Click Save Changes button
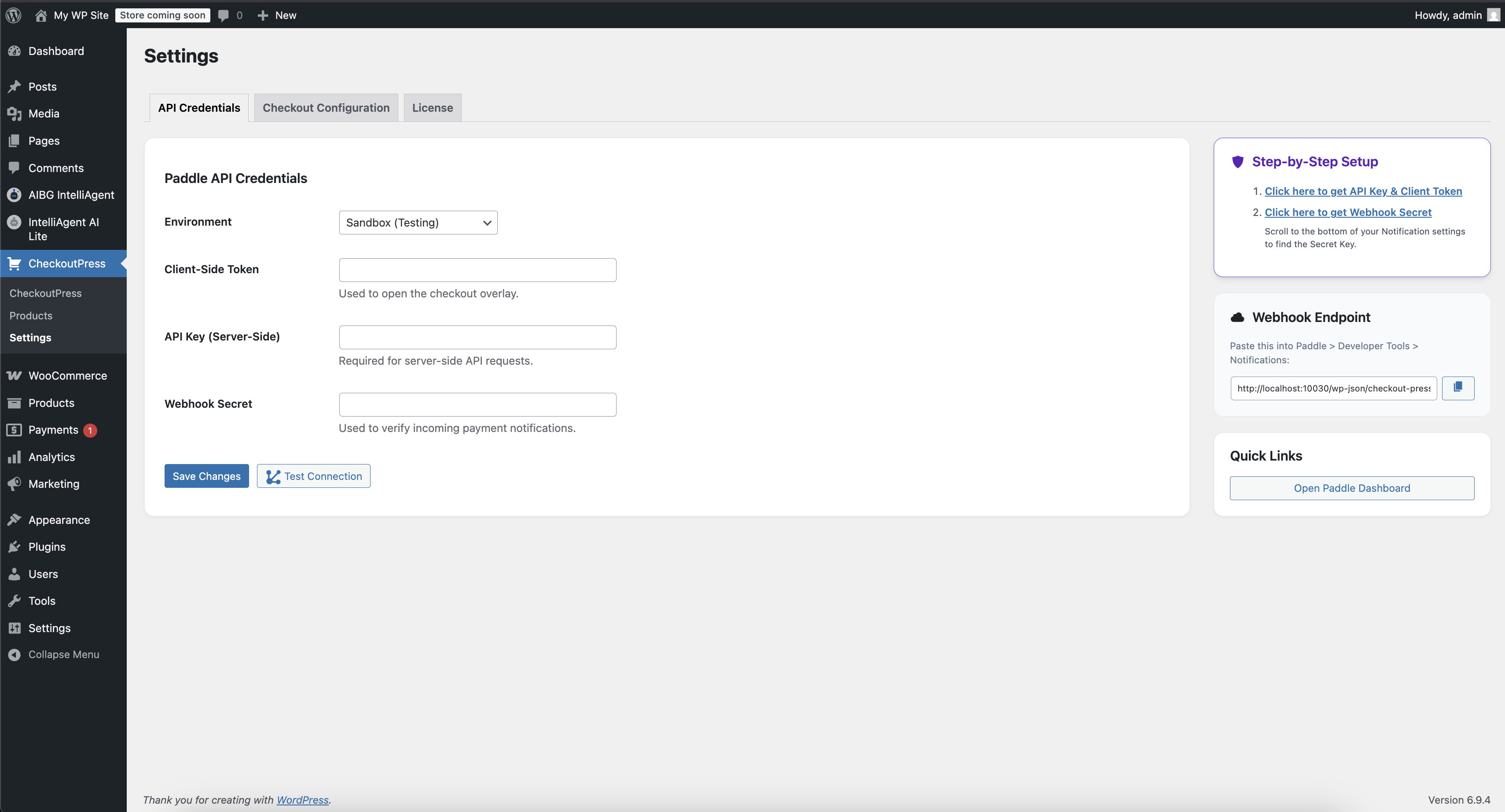 (207, 476)
